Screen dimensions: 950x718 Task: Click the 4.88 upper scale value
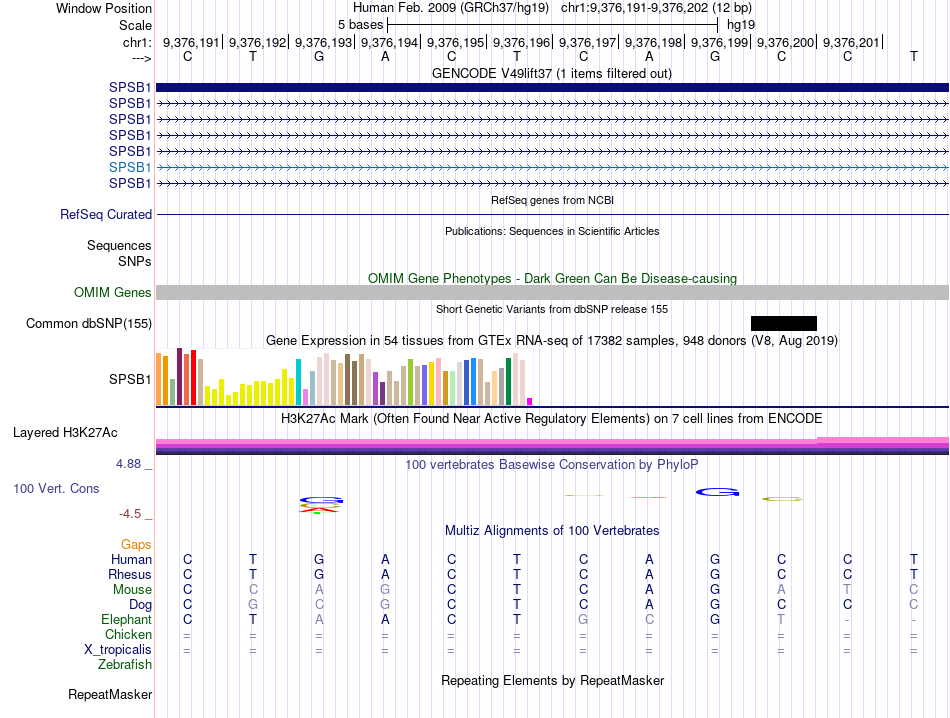click(x=128, y=464)
